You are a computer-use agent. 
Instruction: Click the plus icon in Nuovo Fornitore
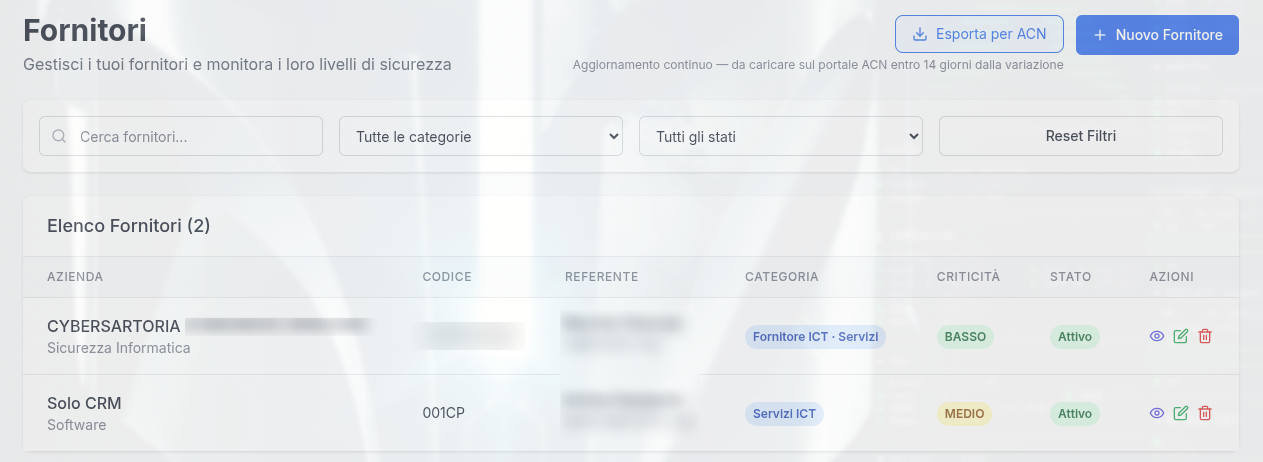tap(1100, 35)
